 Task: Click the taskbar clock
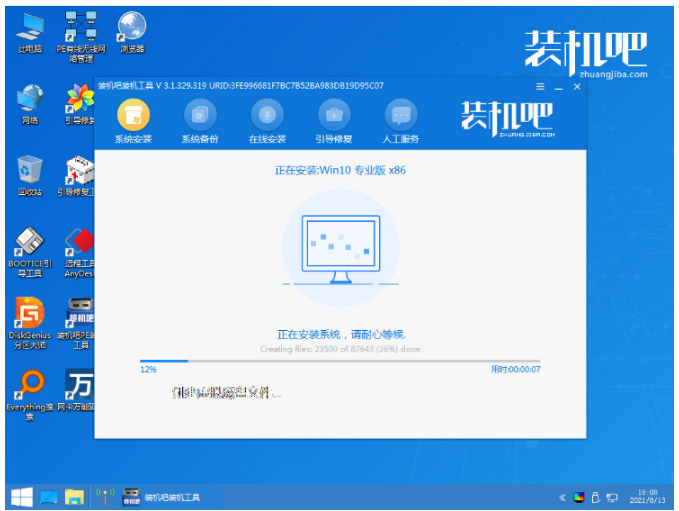tap(647, 496)
